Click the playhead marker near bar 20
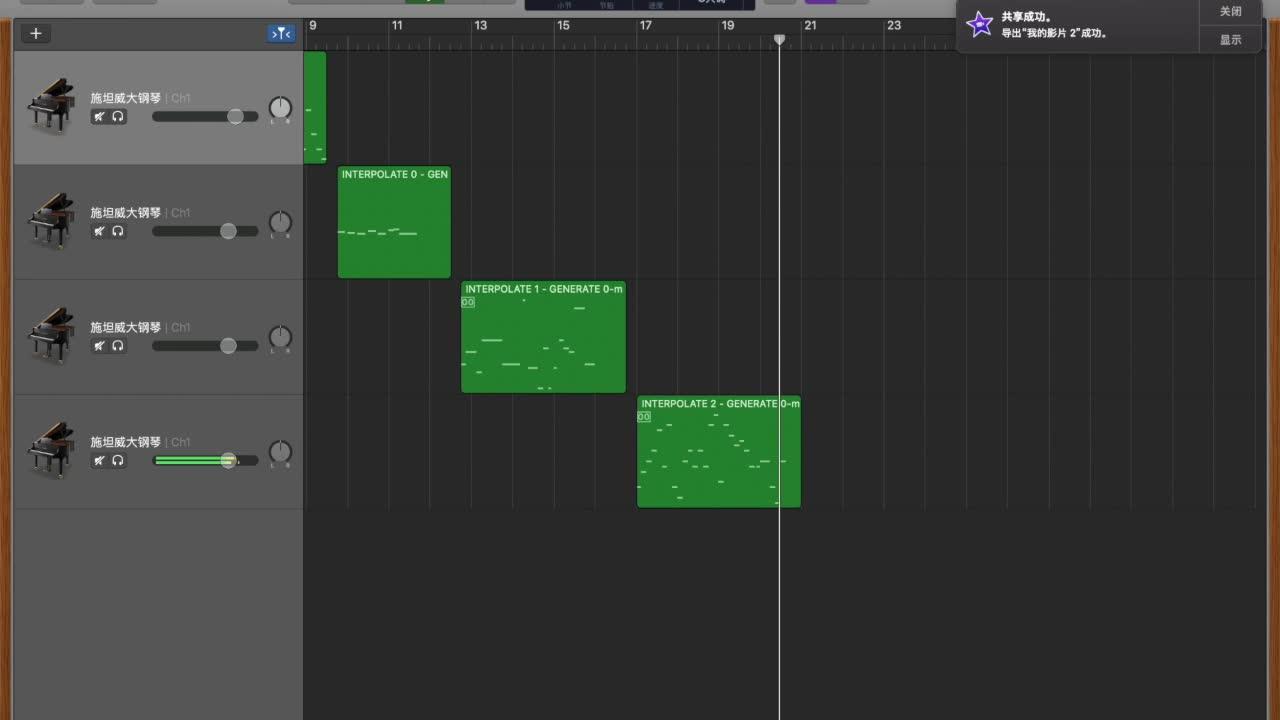Viewport: 1280px width, 720px height. point(780,40)
